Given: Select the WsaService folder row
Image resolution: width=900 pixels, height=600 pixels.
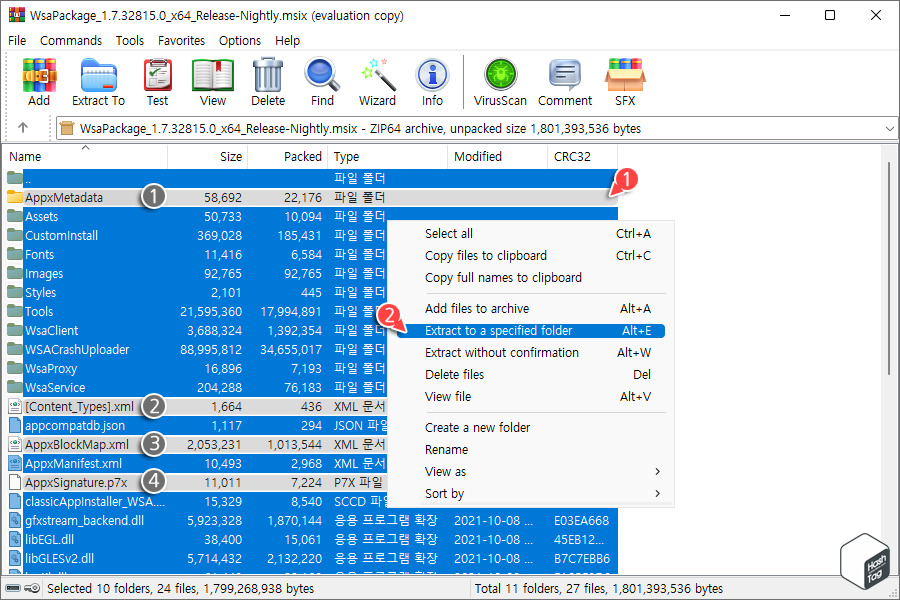Looking at the screenshot, I should tap(196, 387).
